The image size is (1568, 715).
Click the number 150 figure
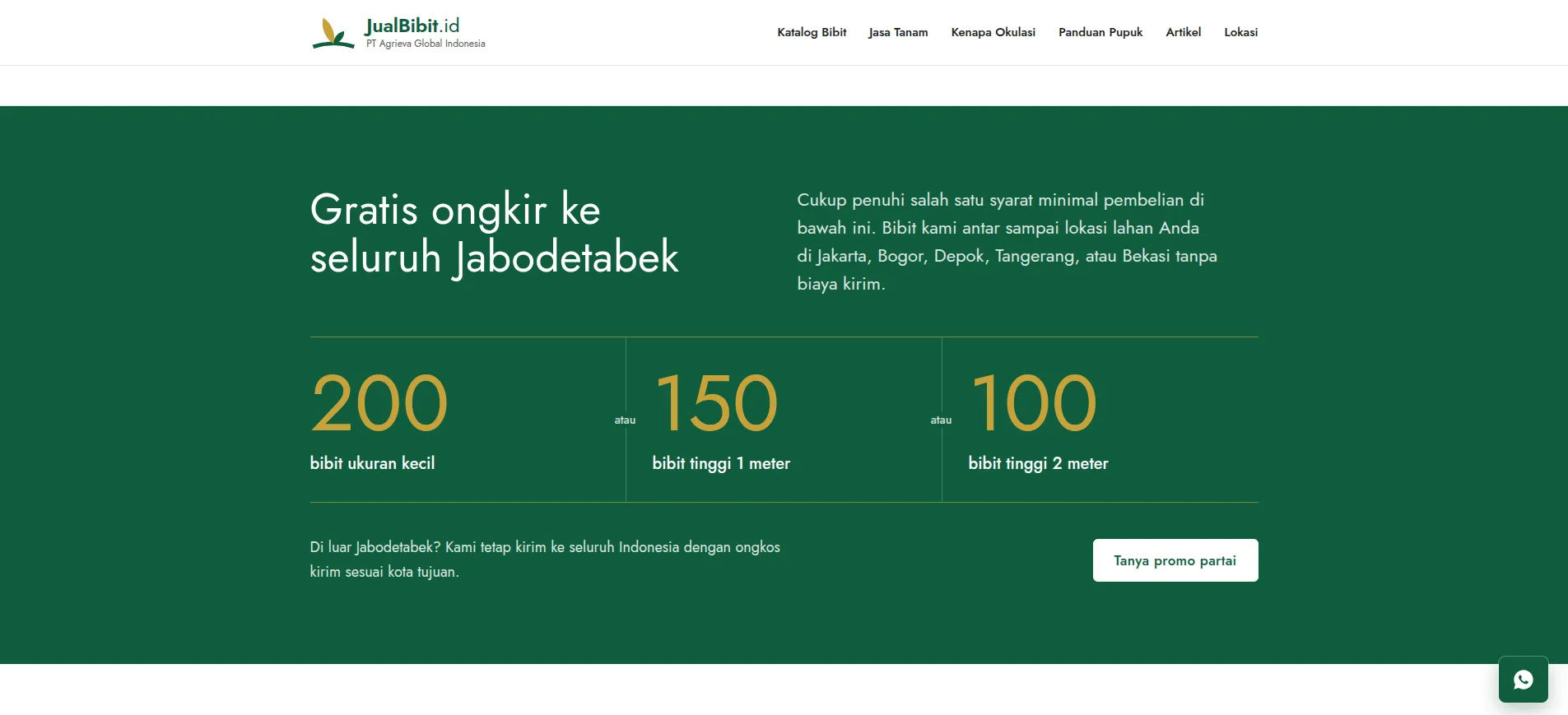(716, 402)
